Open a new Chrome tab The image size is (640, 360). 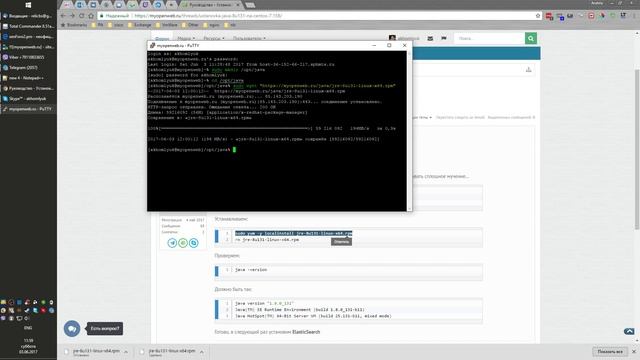tap(250, 5)
